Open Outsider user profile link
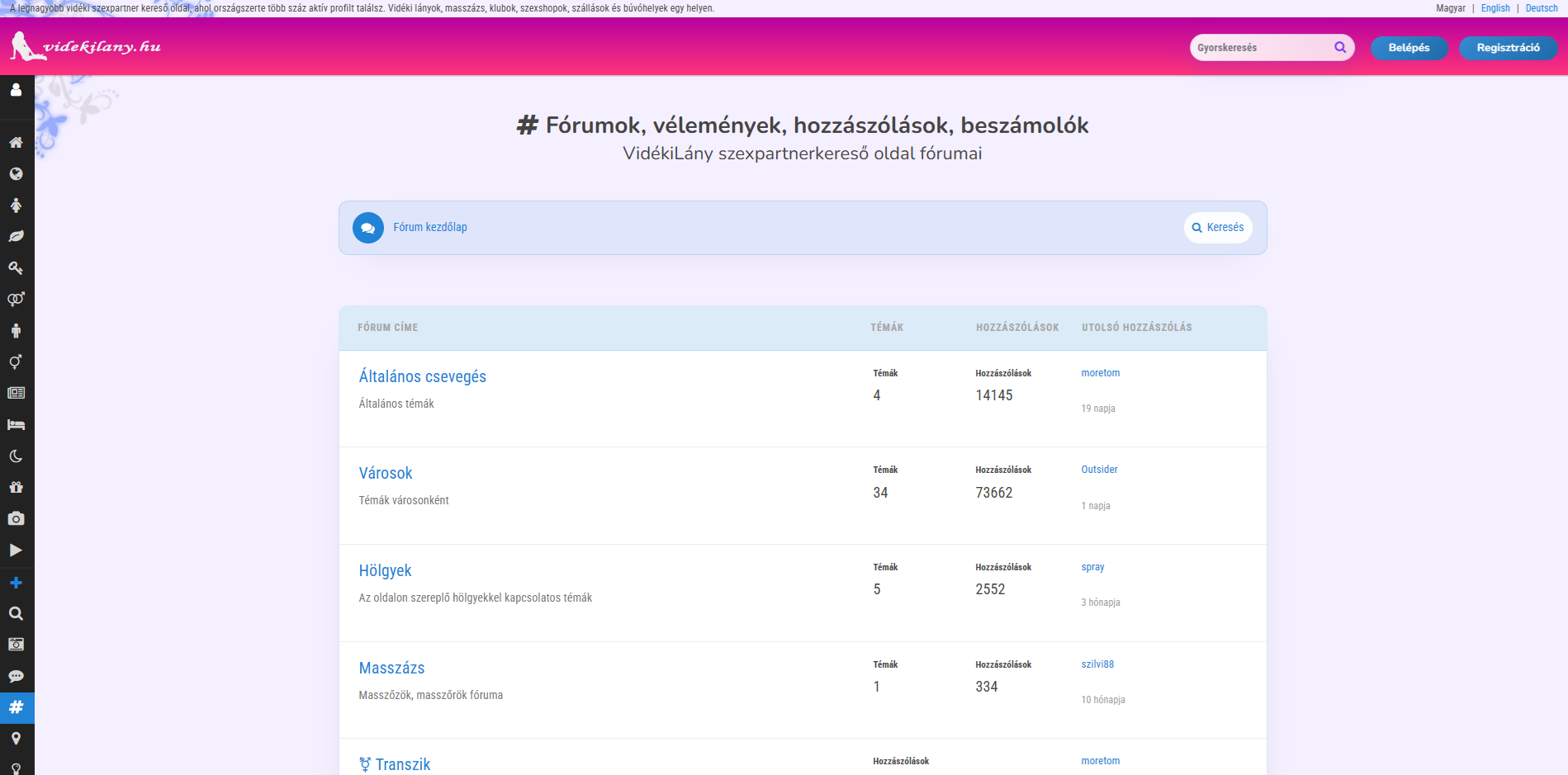This screenshot has height=775, width=1568. (1099, 470)
